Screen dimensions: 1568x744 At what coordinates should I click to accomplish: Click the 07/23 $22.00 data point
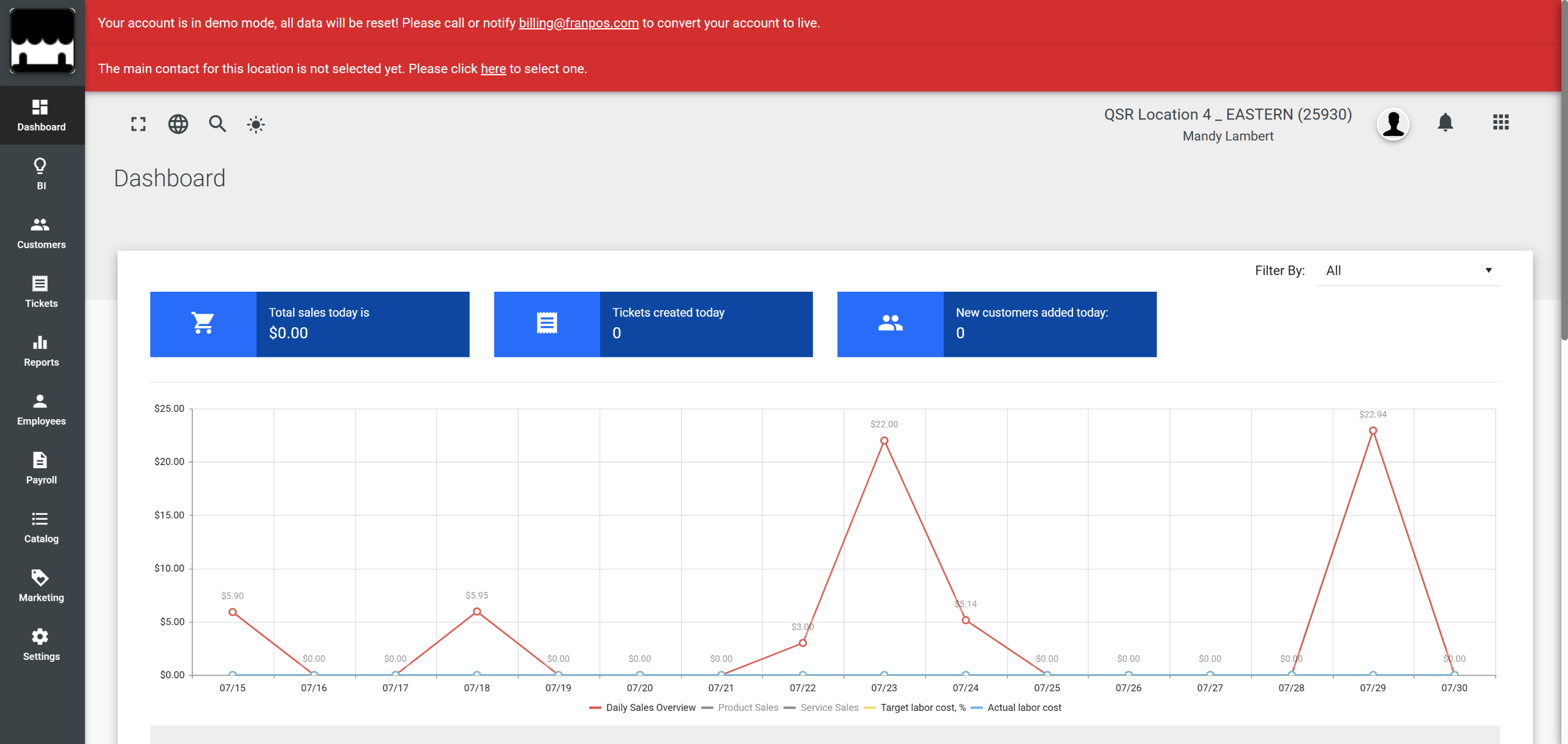pyautogui.click(x=884, y=441)
